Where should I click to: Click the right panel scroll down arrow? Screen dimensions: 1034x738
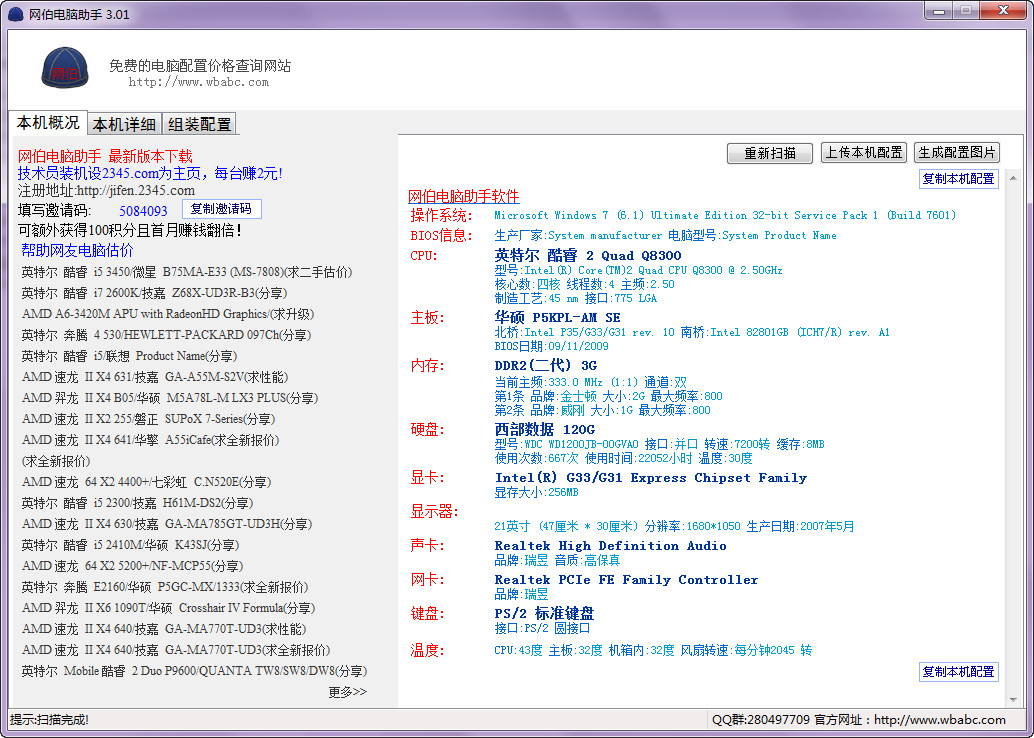[x=1014, y=700]
